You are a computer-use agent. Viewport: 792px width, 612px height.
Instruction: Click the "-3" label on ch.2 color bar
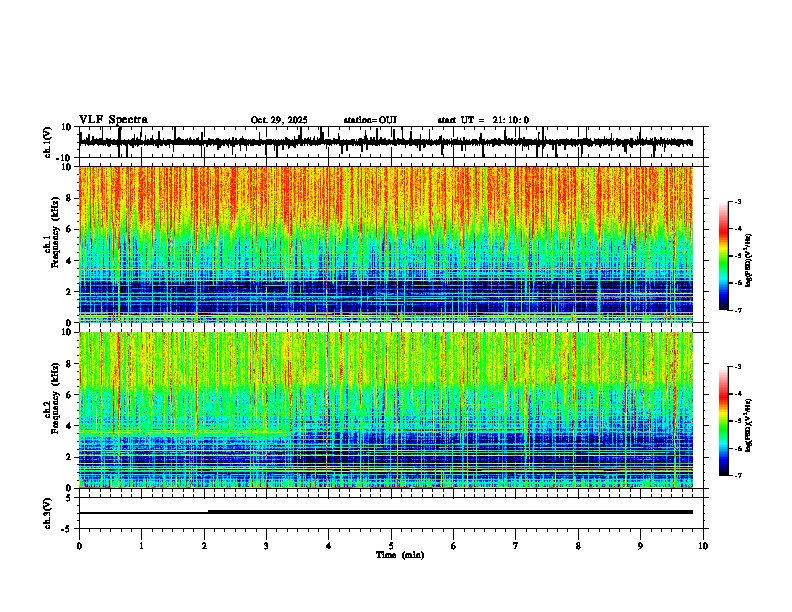(x=738, y=367)
